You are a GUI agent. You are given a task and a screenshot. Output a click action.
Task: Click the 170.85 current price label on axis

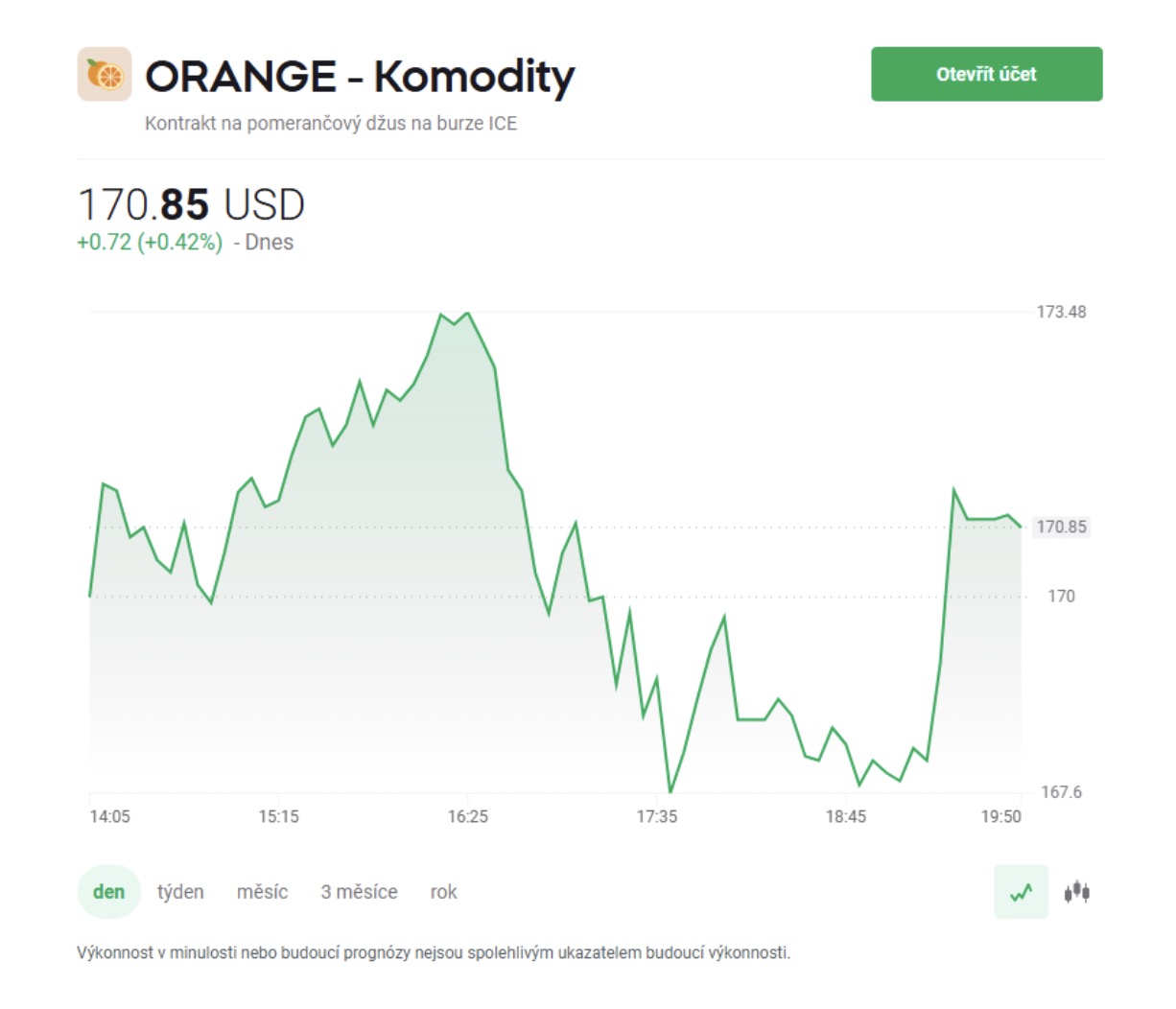[x=1061, y=527]
